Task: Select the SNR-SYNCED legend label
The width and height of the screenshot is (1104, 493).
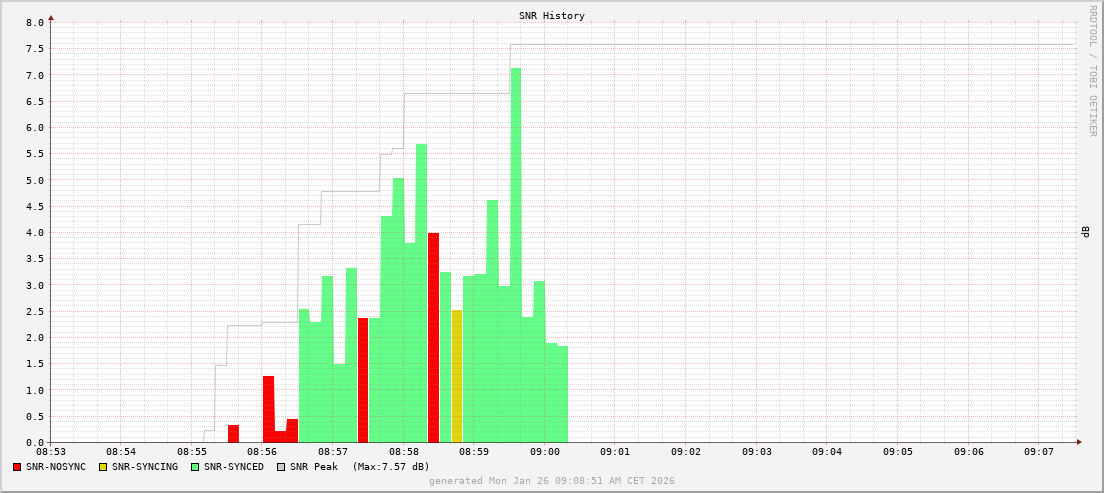Action: point(234,467)
